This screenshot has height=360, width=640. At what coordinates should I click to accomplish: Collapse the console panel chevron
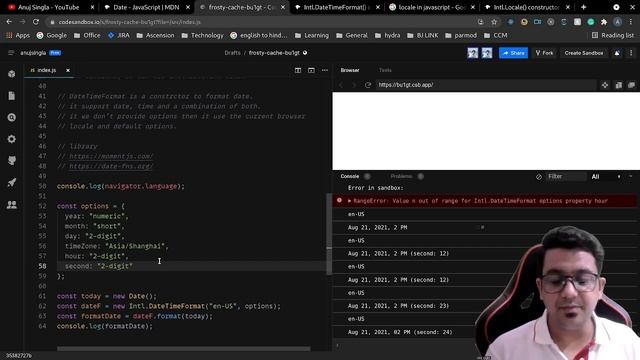coord(631,176)
